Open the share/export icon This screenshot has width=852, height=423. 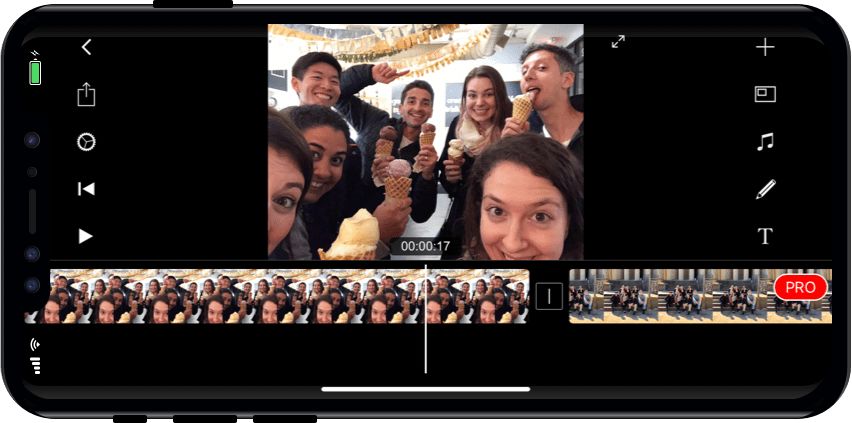pyautogui.click(x=86, y=94)
